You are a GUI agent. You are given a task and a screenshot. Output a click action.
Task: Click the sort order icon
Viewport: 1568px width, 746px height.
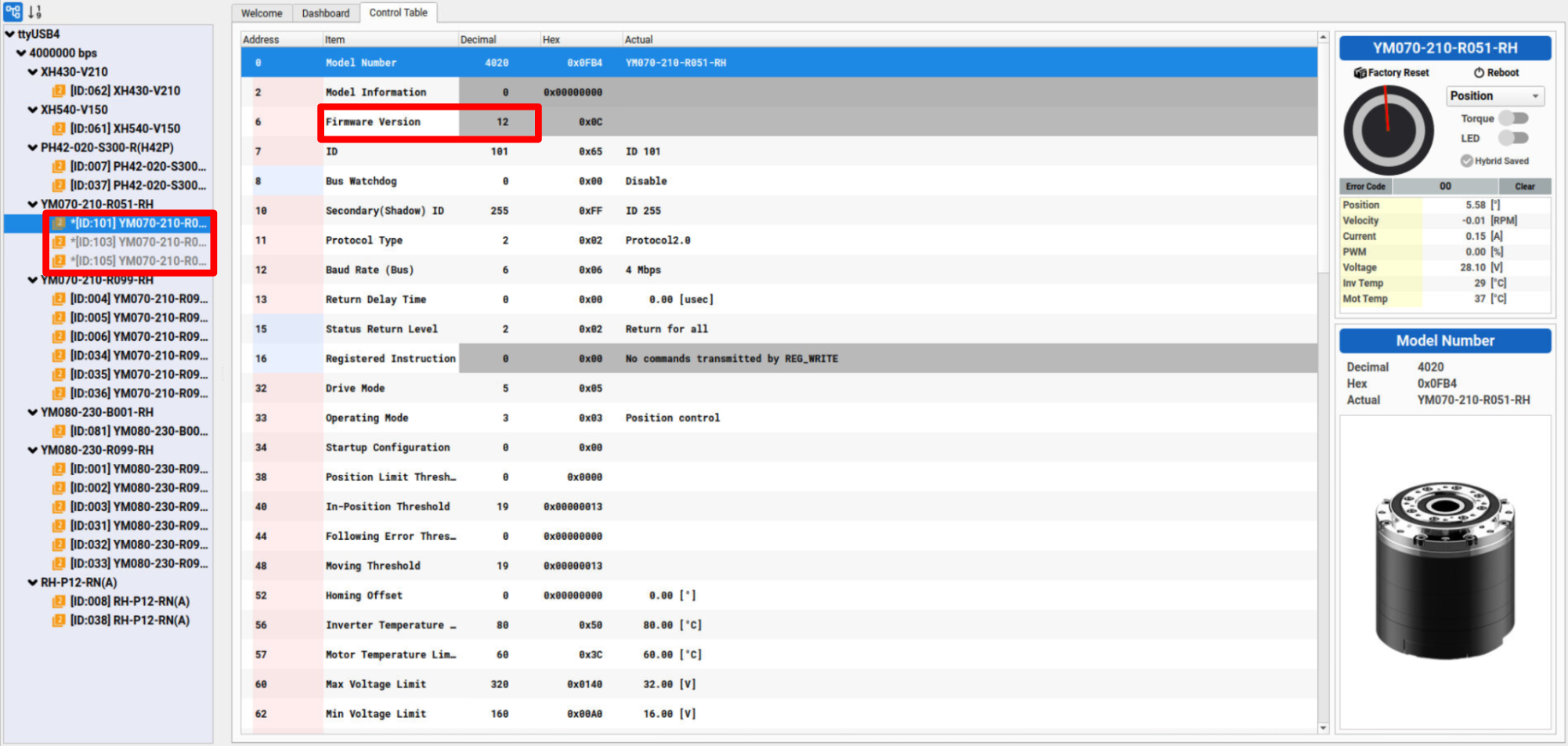coord(35,12)
